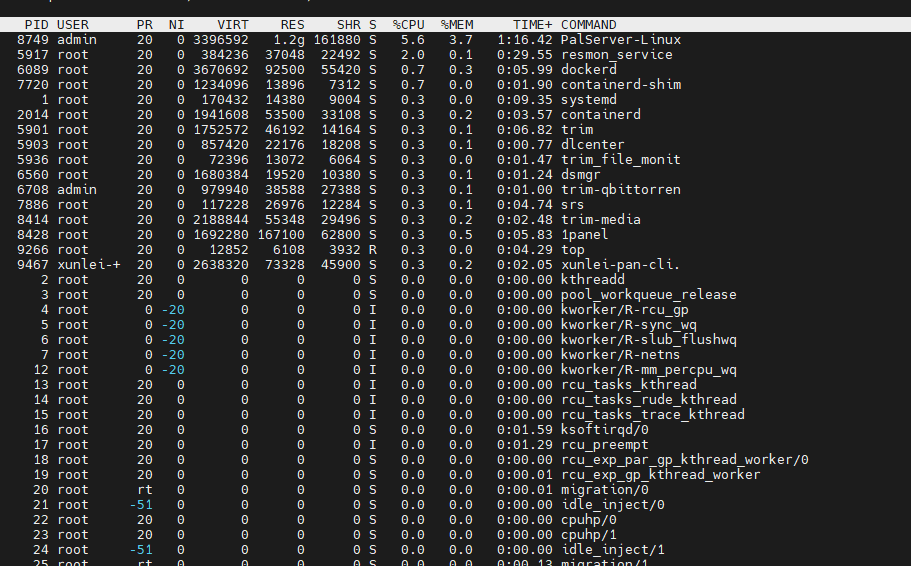This screenshot has width=911, height=566.
Task: Select the PalServer-Linux command text
Action: pyautogui.click(x=621, y=40)
